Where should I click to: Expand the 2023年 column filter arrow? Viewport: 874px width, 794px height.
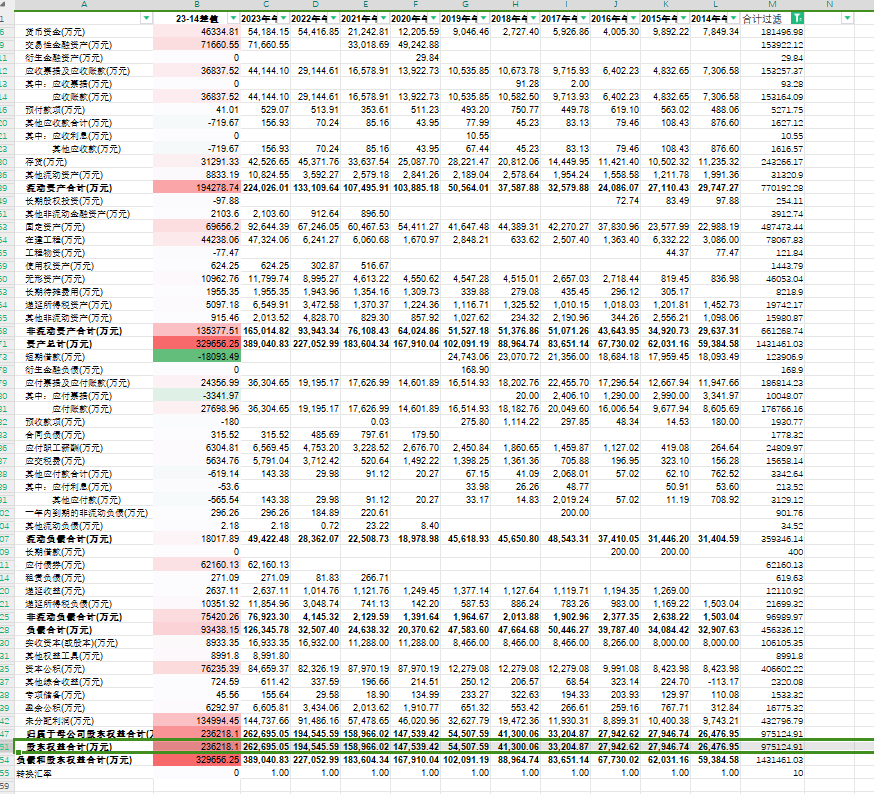284,18
